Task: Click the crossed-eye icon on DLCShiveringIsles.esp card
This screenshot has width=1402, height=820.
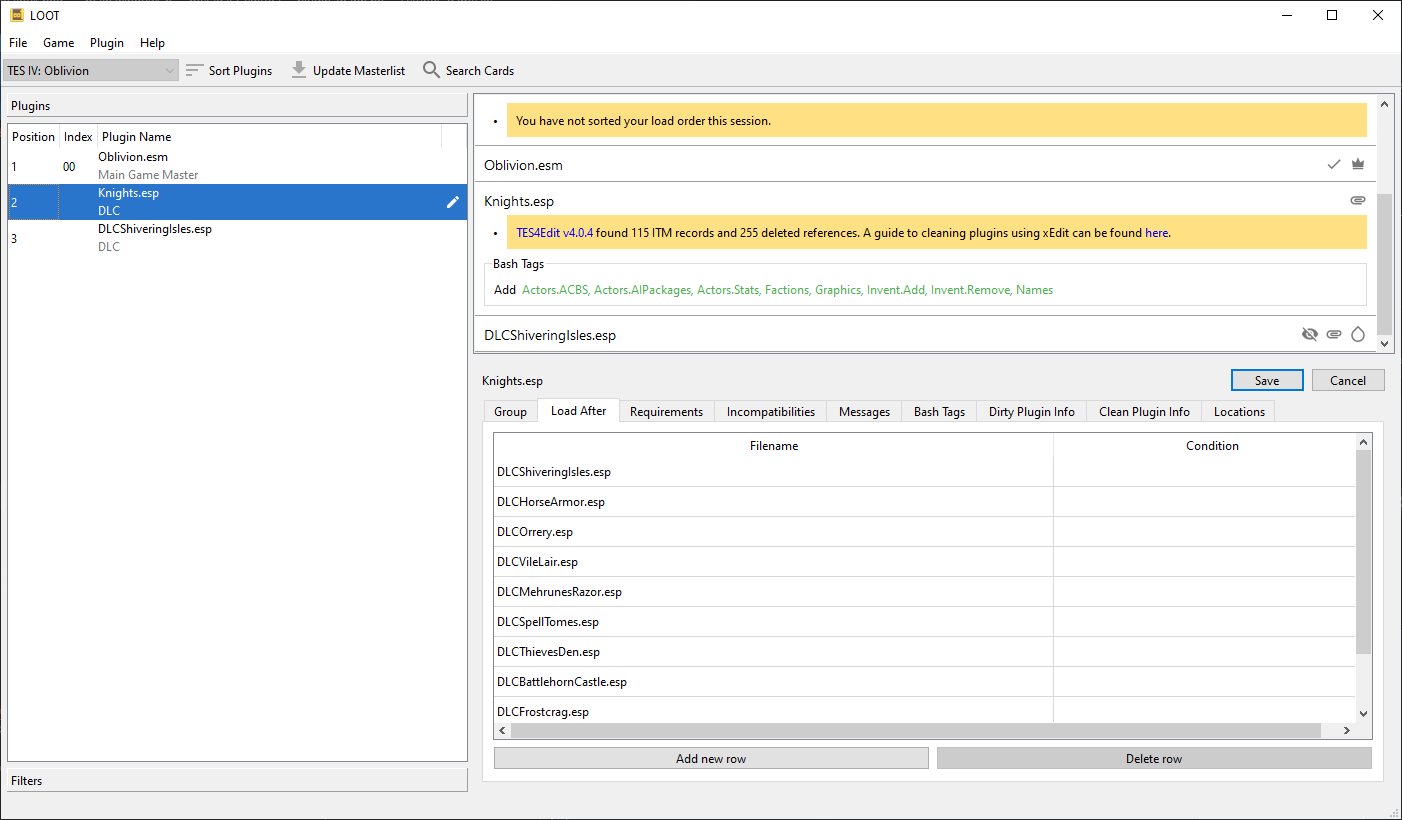Action: (1310, 334)
